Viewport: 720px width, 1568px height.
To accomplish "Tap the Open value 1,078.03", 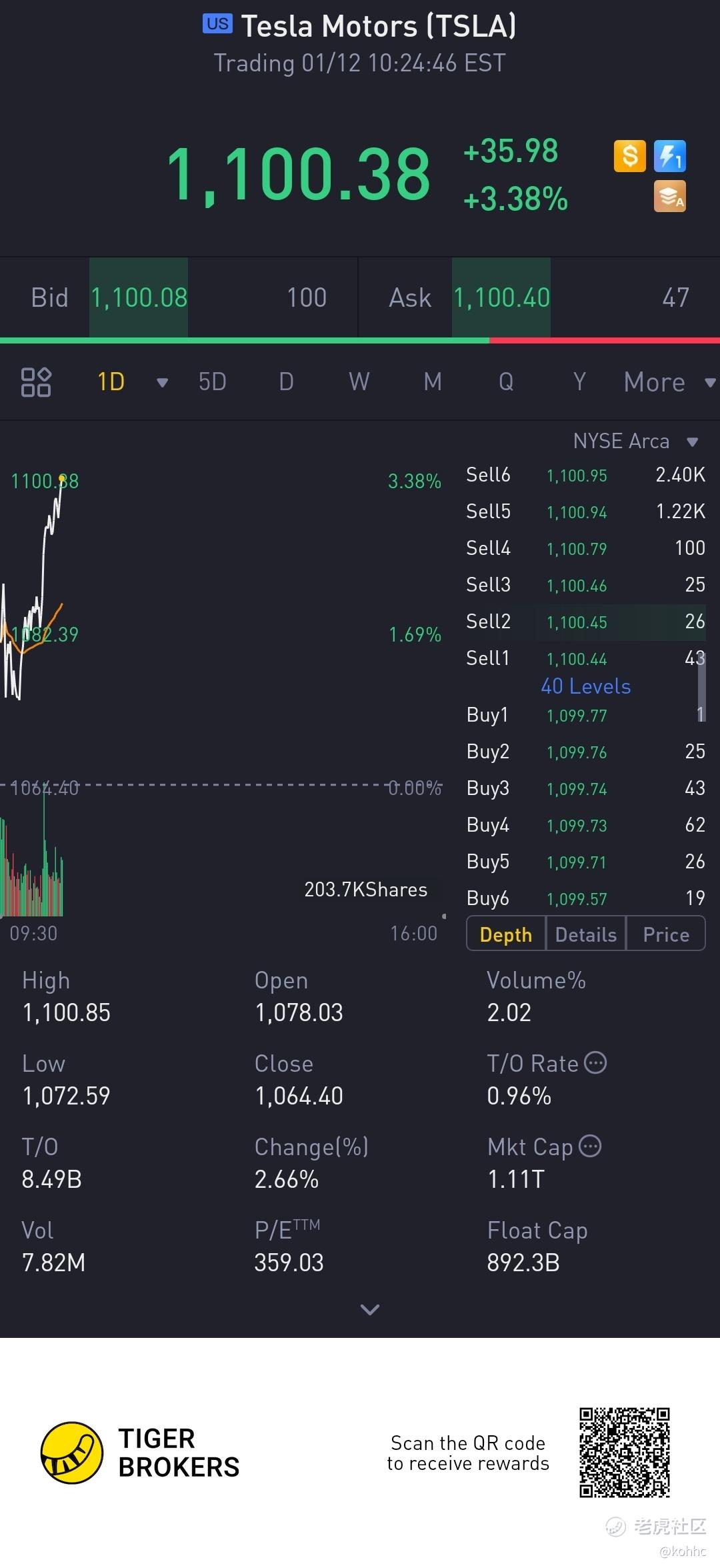I will (x=299, y=1012).
